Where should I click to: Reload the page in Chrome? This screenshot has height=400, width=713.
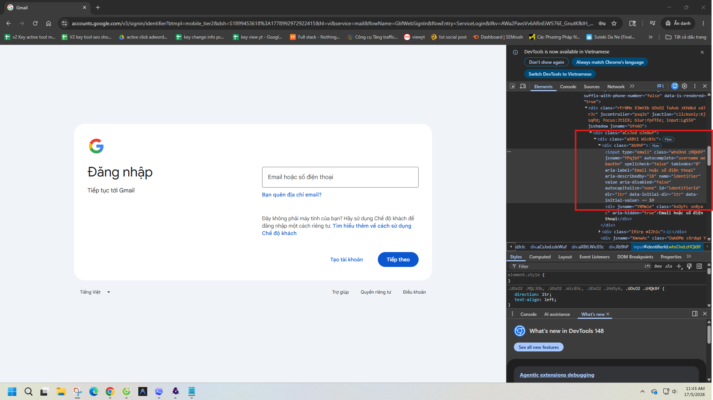(x=35, y=23)
